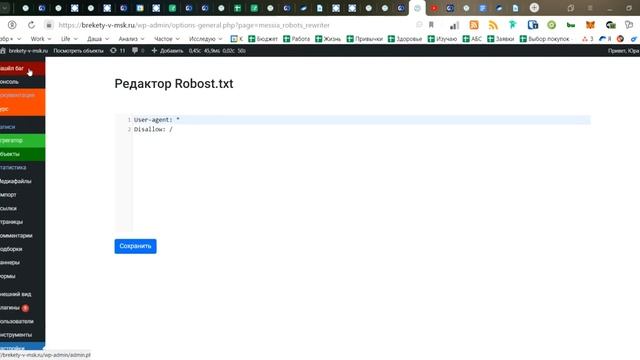
Task: Open the Работа bookmark
Action: click(296, 39)
